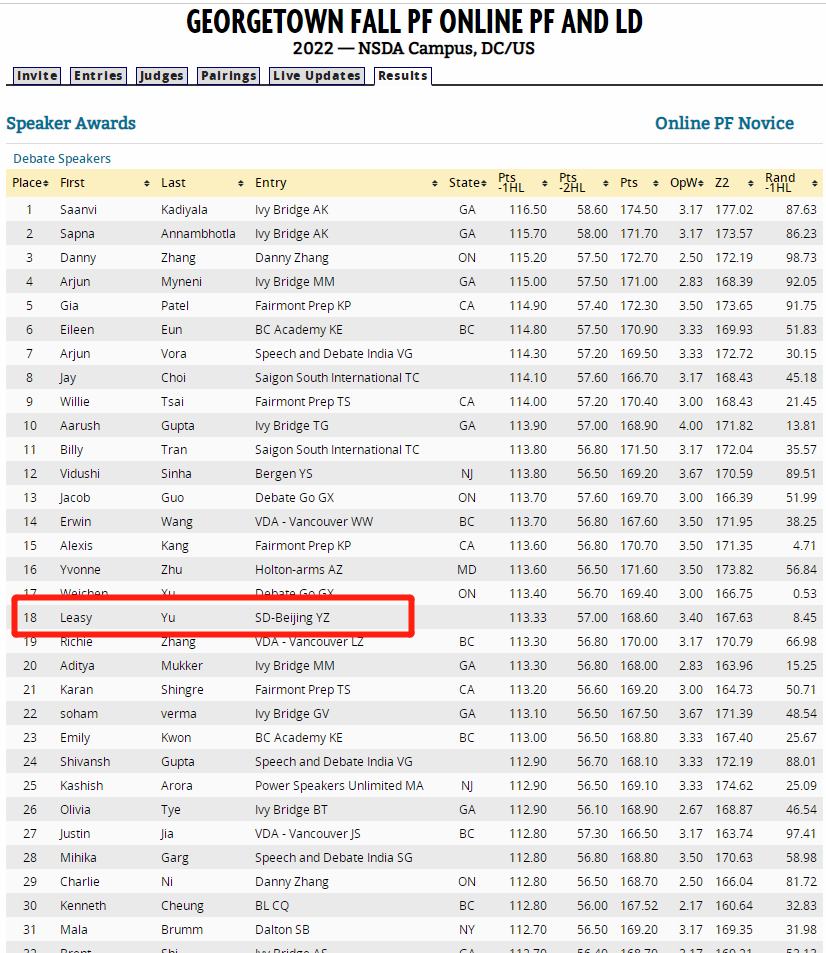Click the Online PF Novice heading
The width and height of the screenshot is (826, 953).
coord(724,123)
